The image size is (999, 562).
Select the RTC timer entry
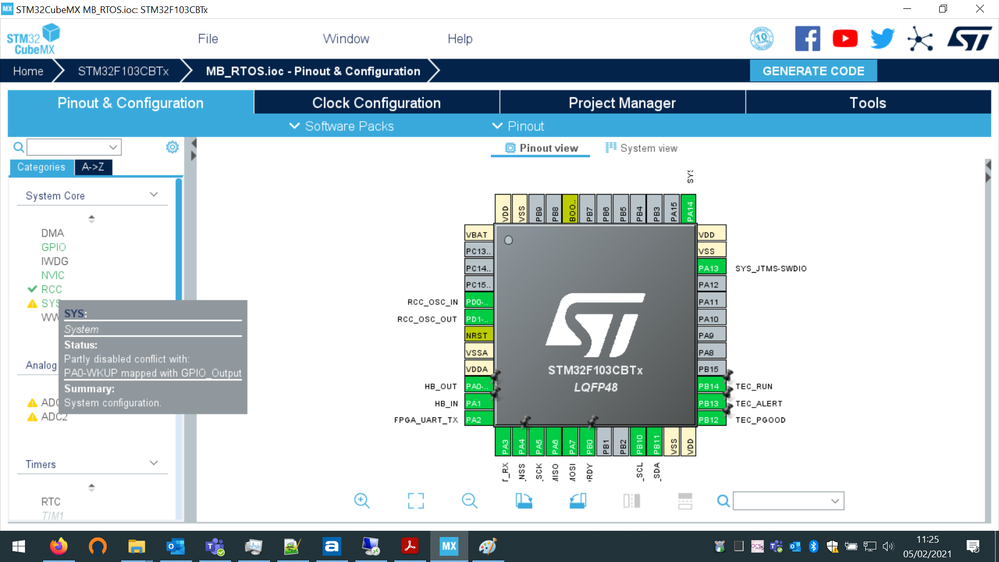(51, 501)
